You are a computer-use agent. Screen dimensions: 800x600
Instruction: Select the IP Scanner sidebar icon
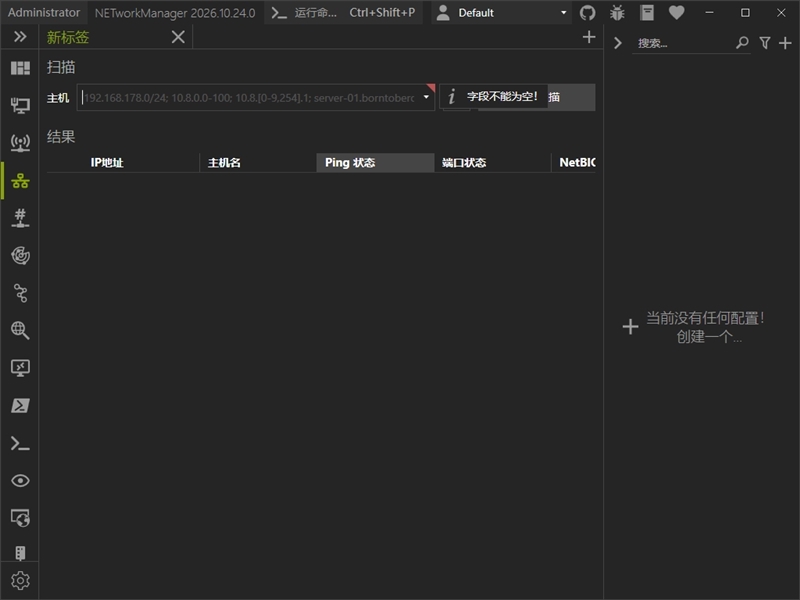pos(20,181)
